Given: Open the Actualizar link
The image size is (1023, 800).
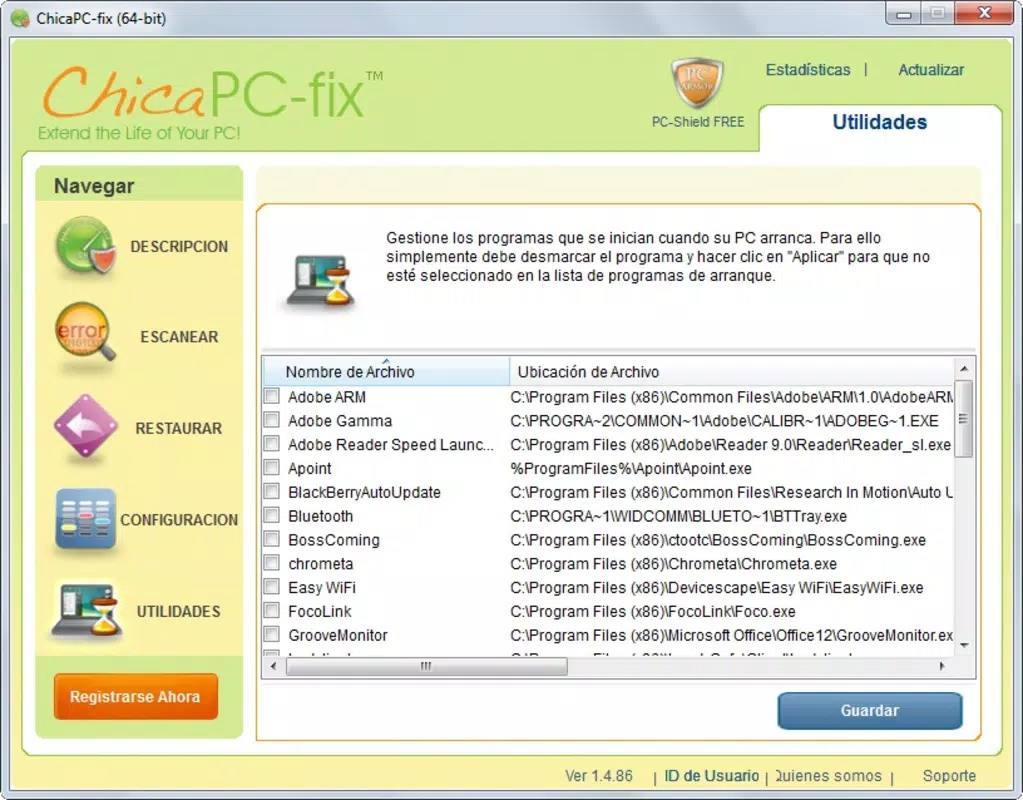Looking at the screenshot, I should coord(930,70).
